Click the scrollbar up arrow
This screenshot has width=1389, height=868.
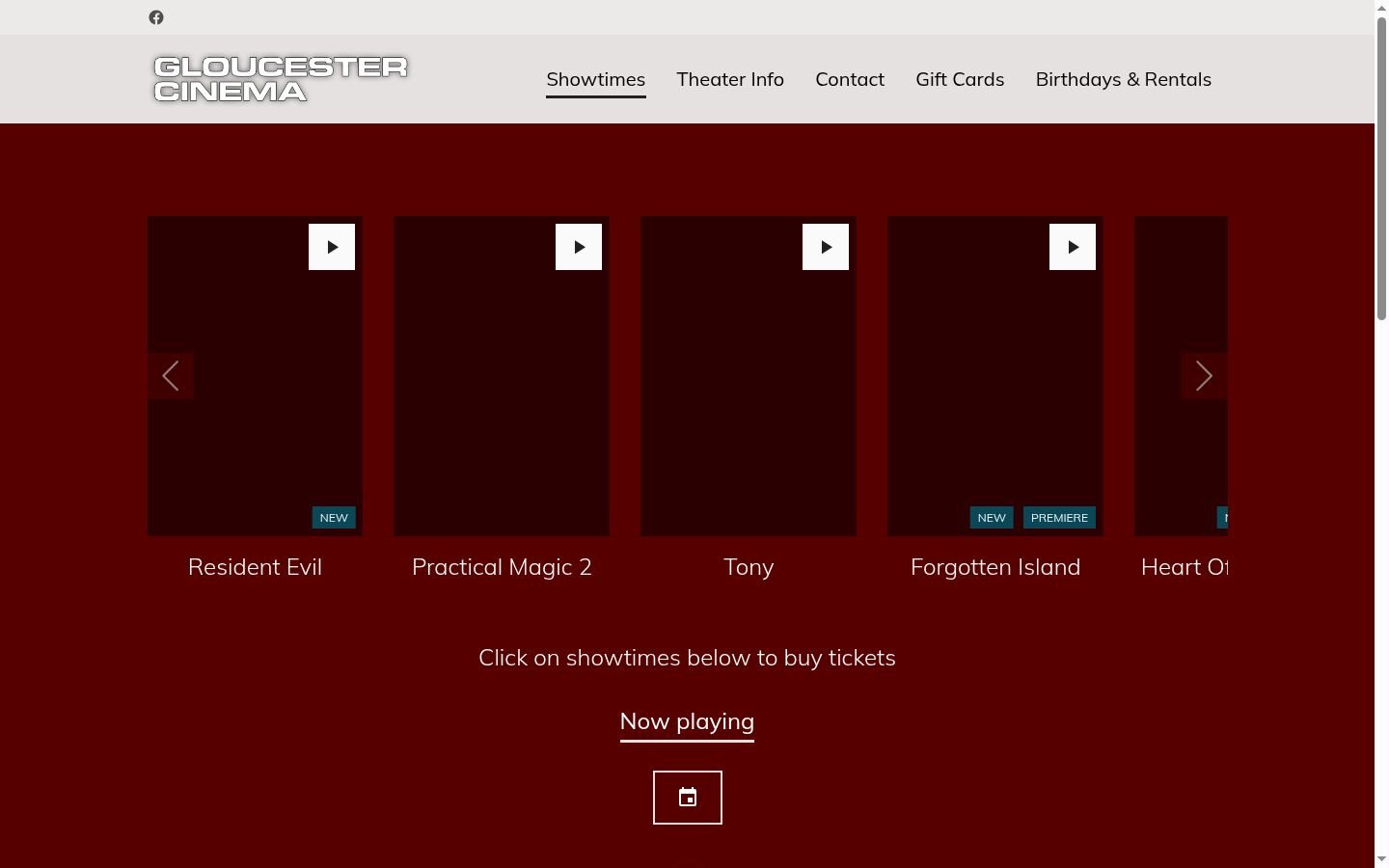tap(1381, 8)
